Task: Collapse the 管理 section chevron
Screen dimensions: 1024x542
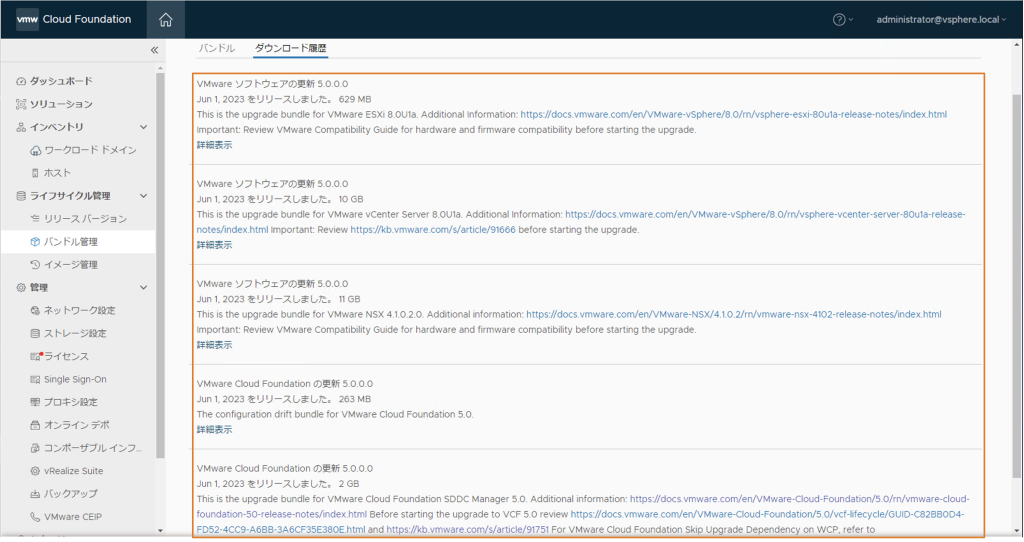Action: 144,287
